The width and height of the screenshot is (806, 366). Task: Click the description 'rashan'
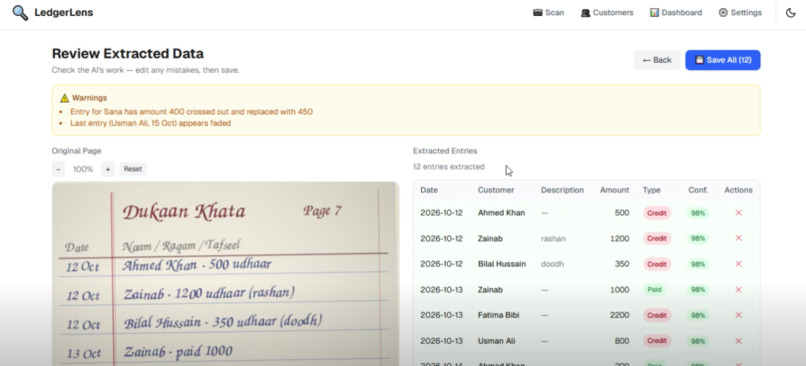click(553, 239)
